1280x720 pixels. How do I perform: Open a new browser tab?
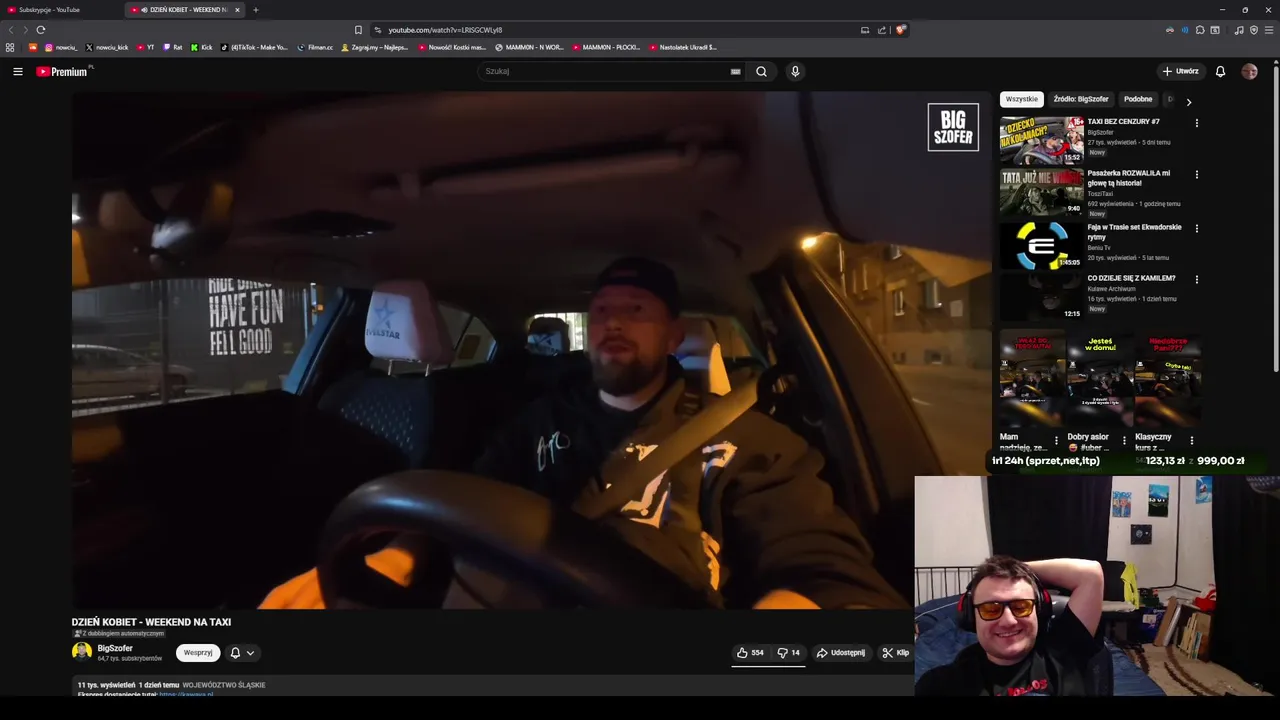pyautogui.click(x=256, y=10)
